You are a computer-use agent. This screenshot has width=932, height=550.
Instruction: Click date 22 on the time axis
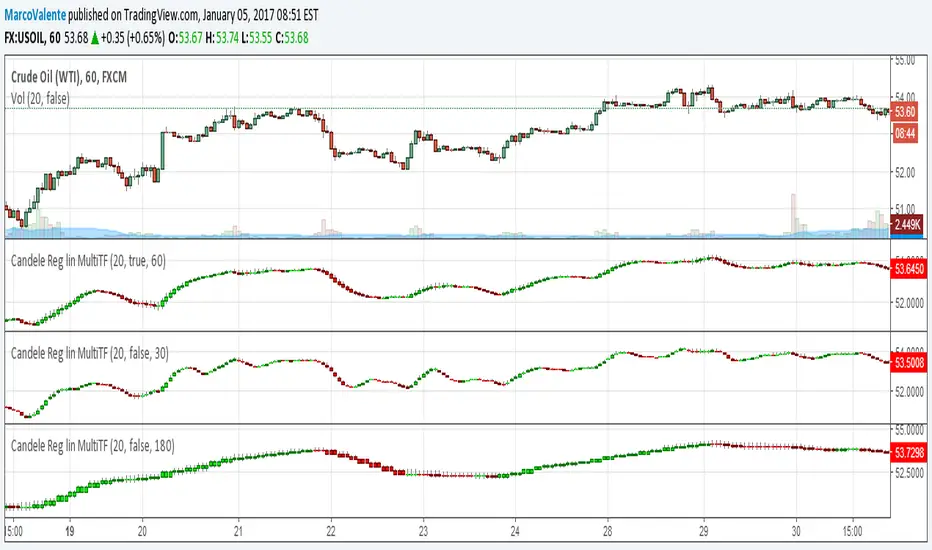coord(329,532)
